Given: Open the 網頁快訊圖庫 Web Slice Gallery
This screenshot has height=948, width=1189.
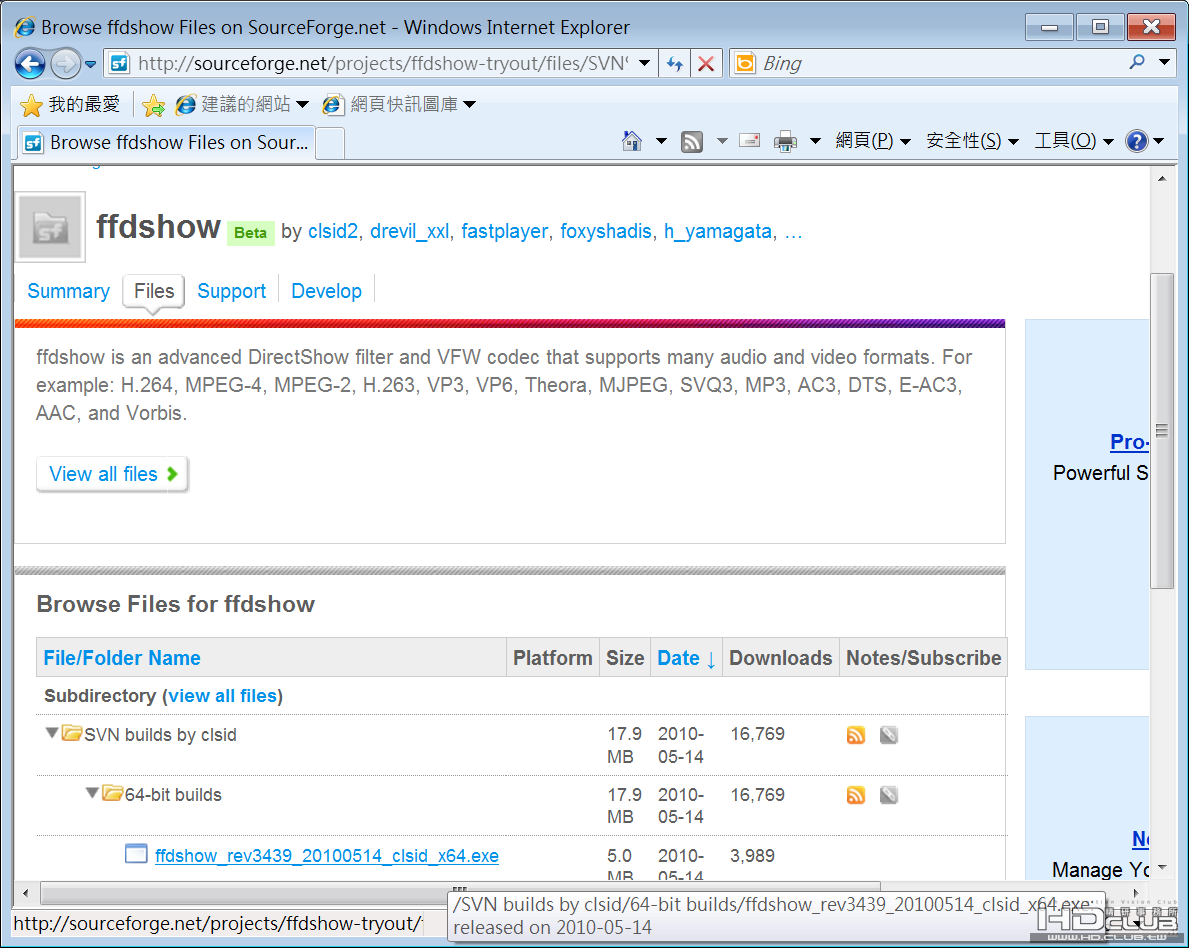Looking at the screenshot, I should [x=400, y=105].
